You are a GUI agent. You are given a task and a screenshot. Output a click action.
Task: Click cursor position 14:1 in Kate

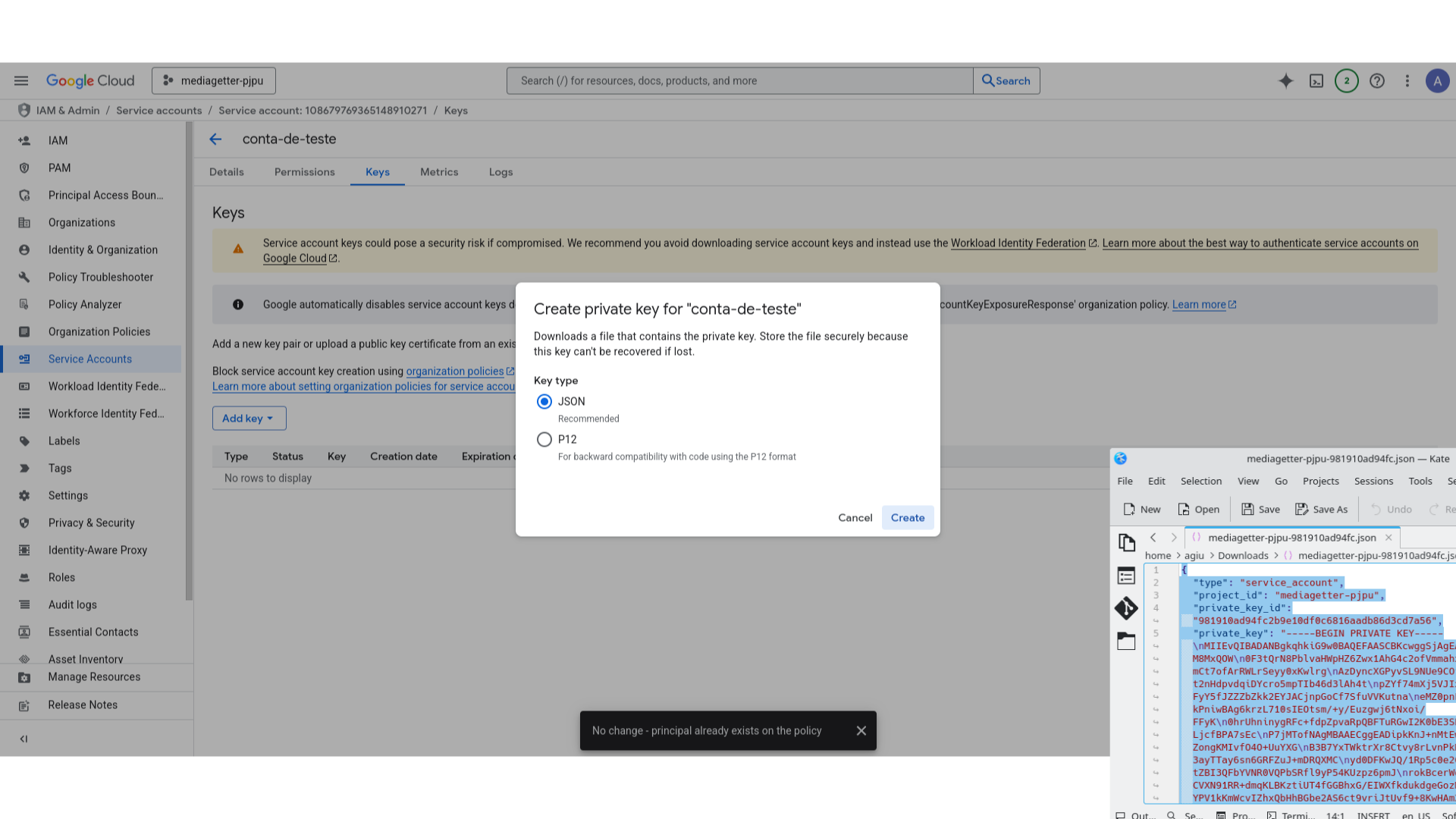tap(1335, 815)
